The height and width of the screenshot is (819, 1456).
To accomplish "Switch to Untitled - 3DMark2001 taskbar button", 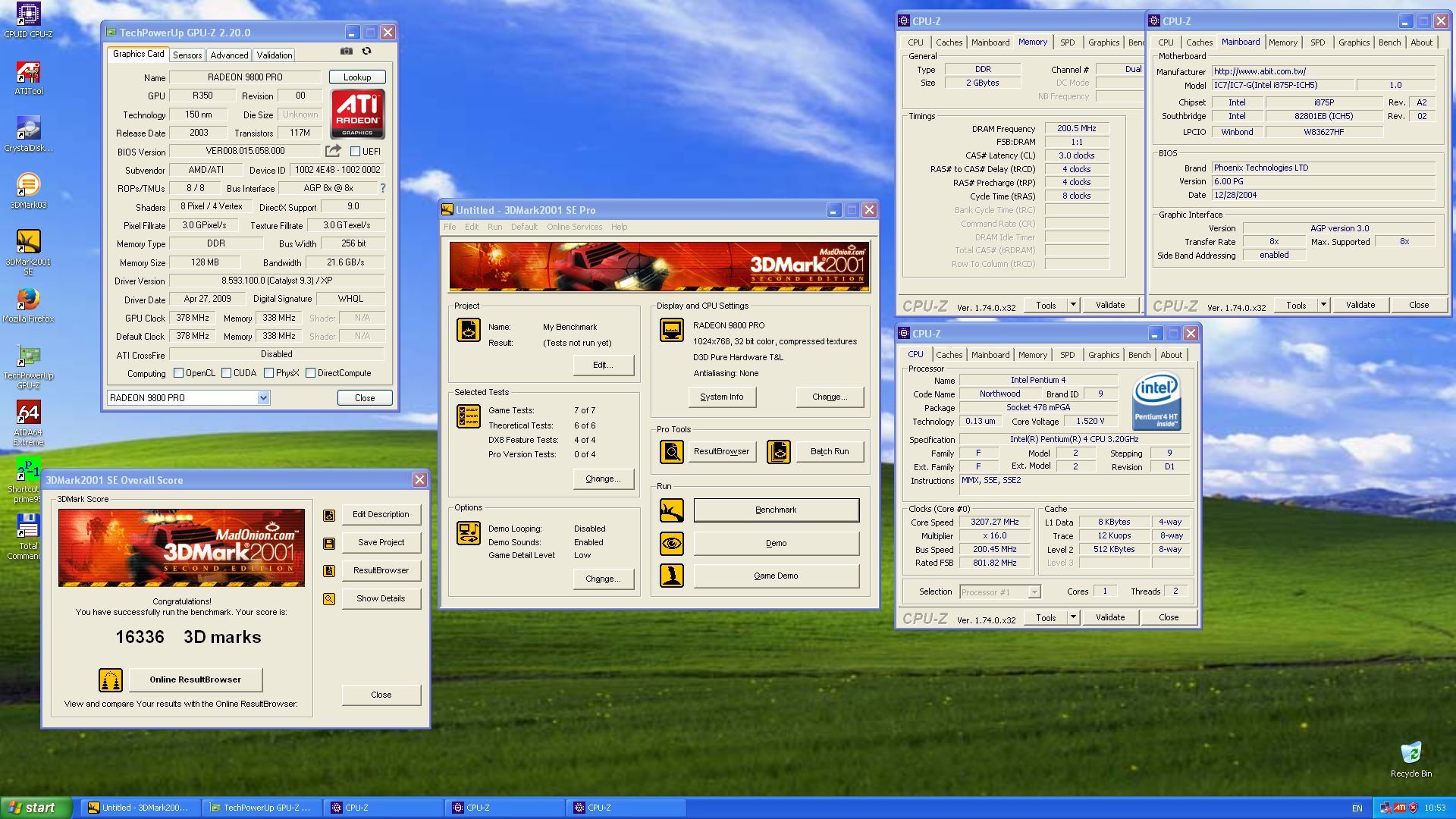I will pos(142,808).
